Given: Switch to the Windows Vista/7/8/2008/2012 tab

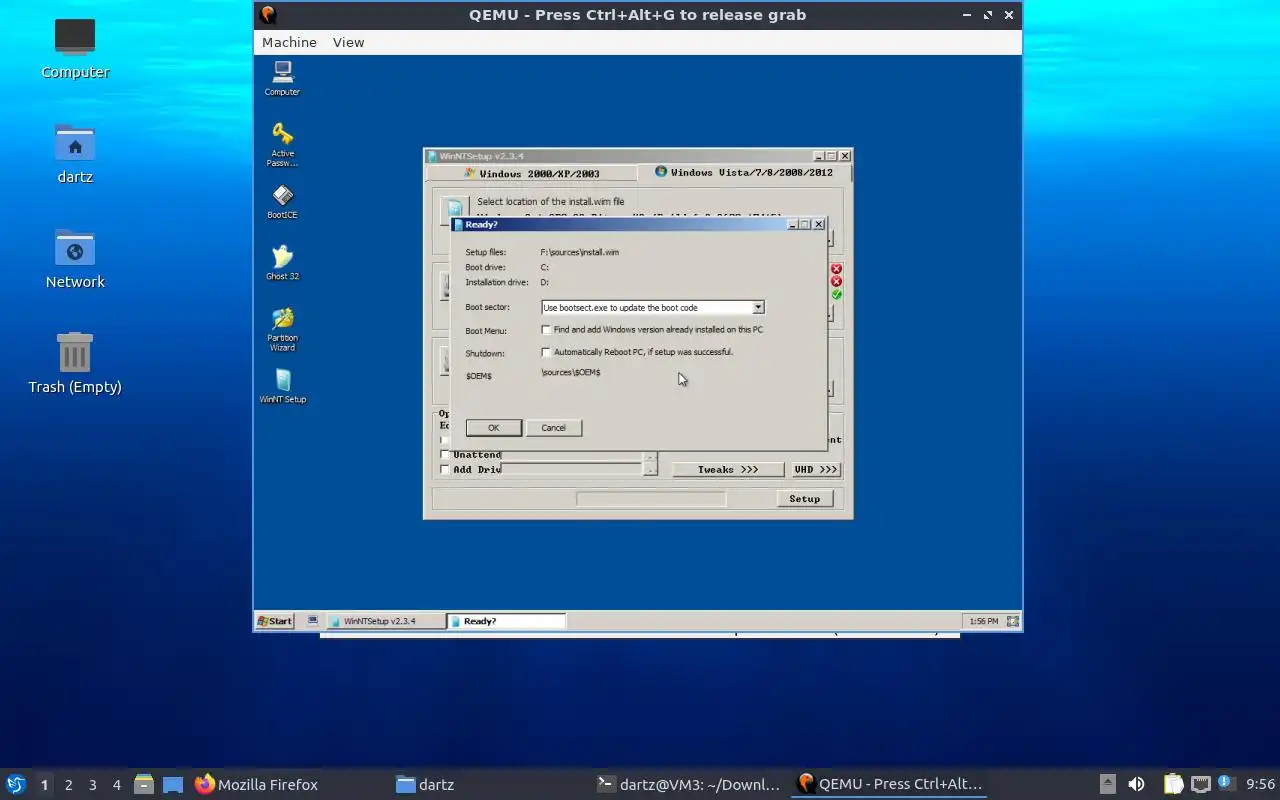Looking at the screenshot, I should [744, 172].
